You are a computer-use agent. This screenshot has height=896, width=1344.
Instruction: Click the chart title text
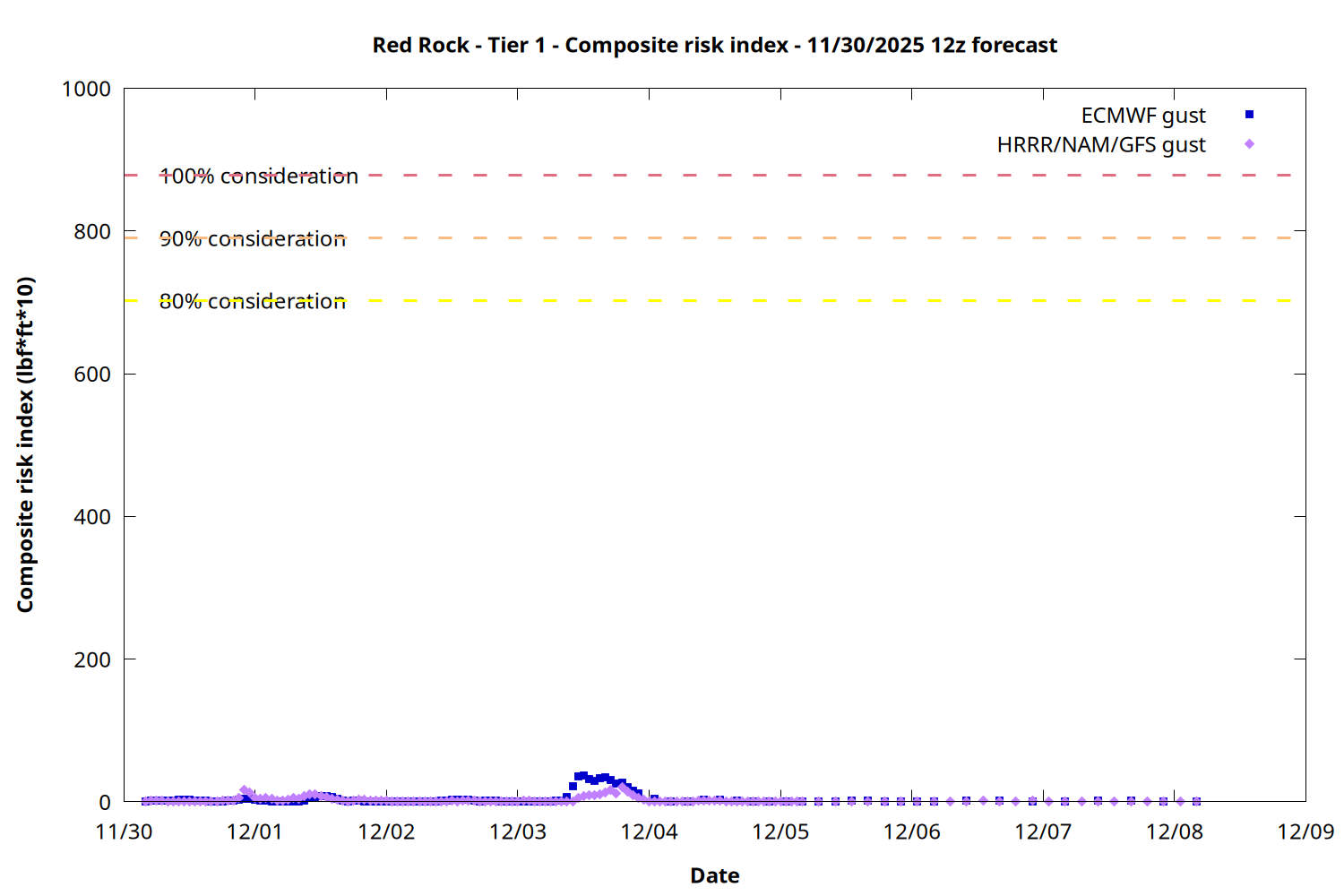[x=714, y=45]
